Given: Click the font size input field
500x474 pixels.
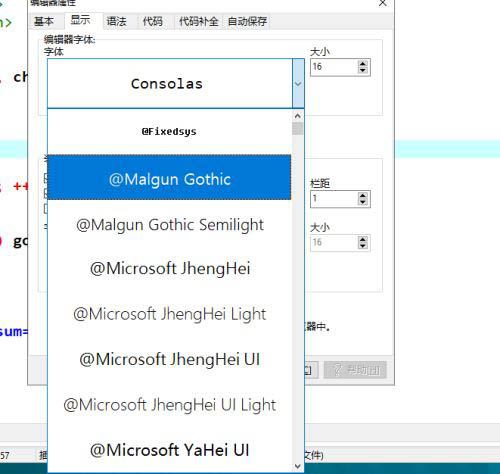Looking at the screenshot, I should [334, 67].
